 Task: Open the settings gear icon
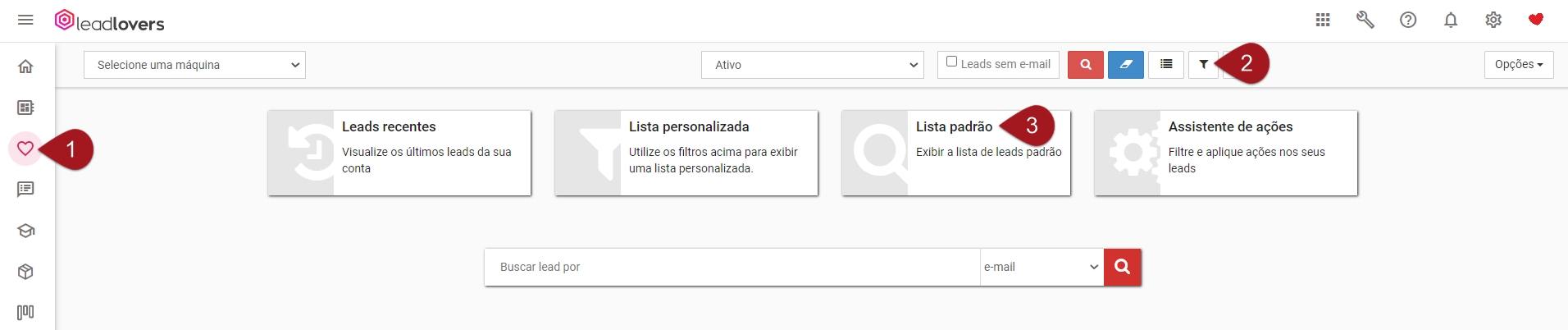tap(1493, 20)
